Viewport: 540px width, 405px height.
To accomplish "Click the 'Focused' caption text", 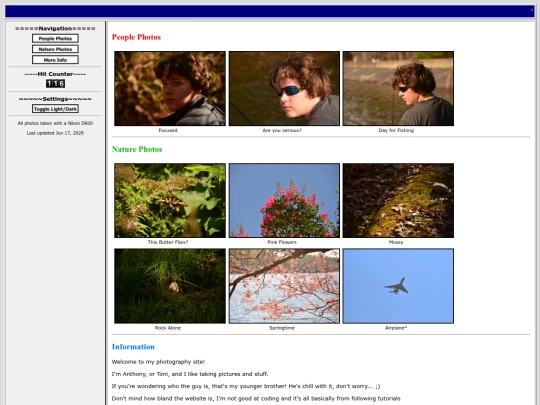I will point(168,130).
